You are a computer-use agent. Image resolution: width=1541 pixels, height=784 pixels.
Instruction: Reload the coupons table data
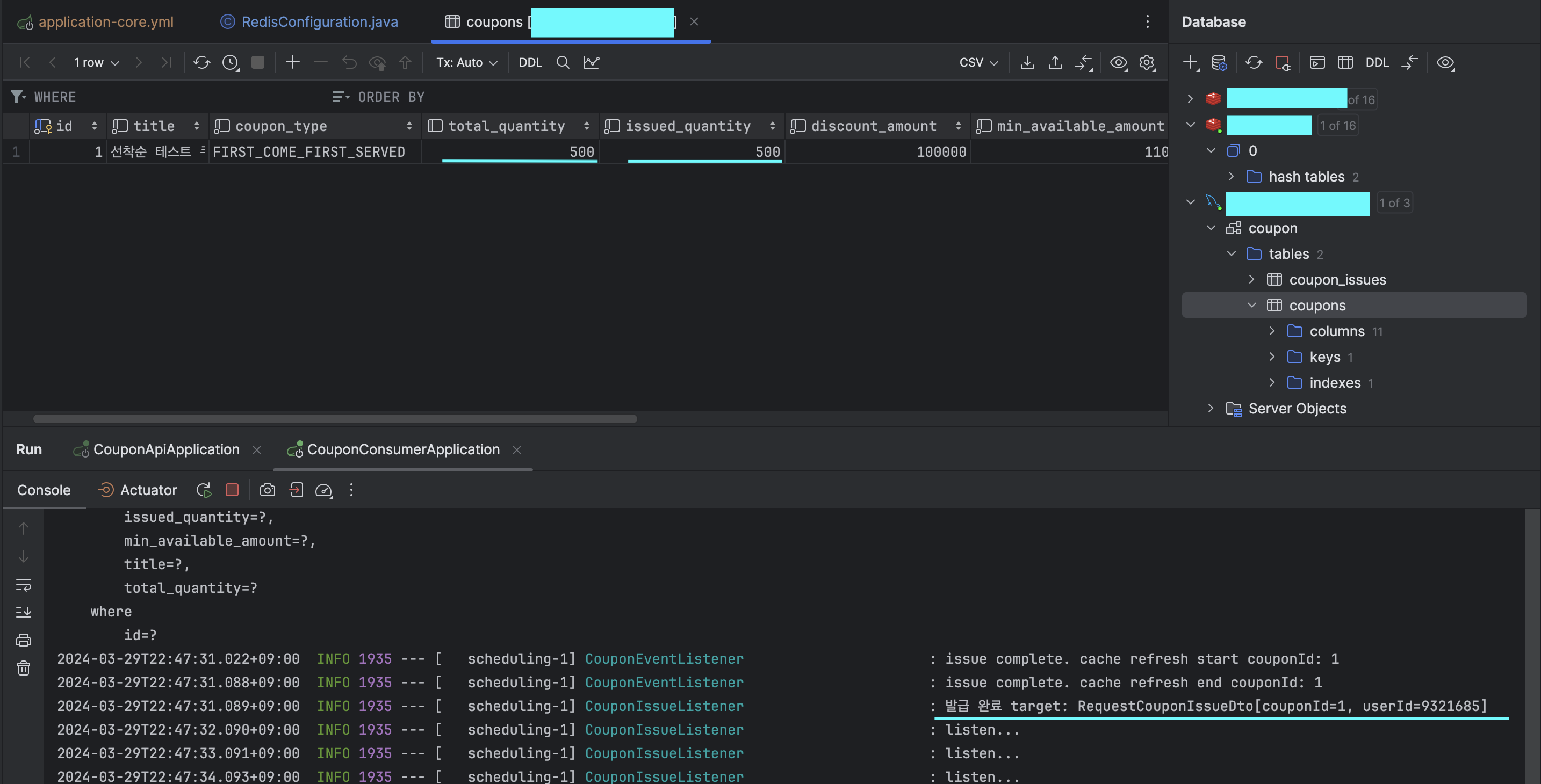[201, 62]
